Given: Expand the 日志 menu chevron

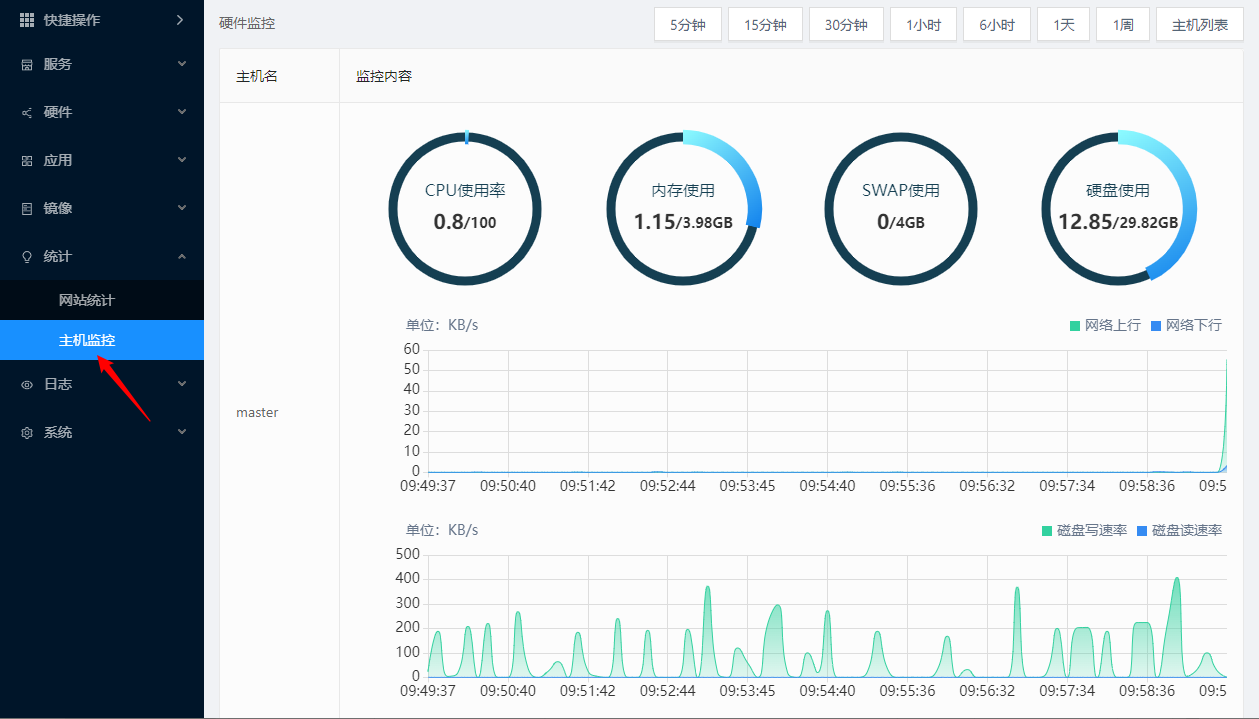Looking at the screenshot, I should pos(182,384).
